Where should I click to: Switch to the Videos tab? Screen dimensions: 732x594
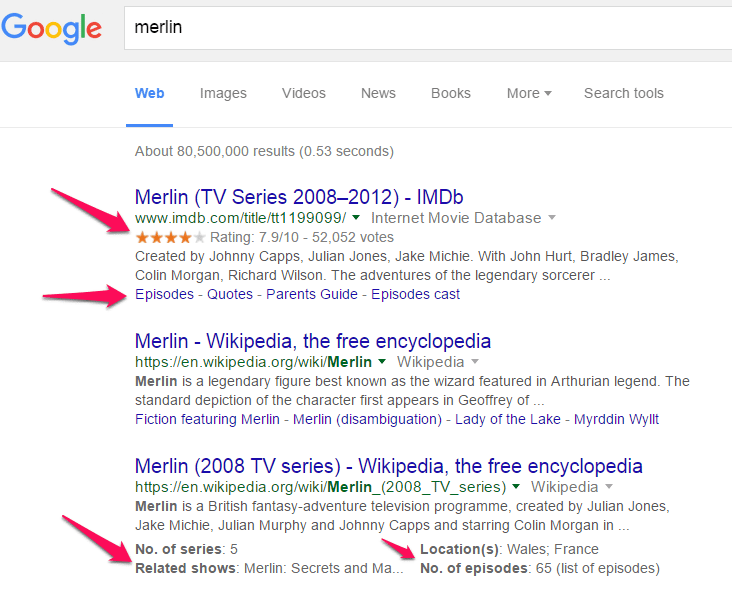tap(303, 93)
